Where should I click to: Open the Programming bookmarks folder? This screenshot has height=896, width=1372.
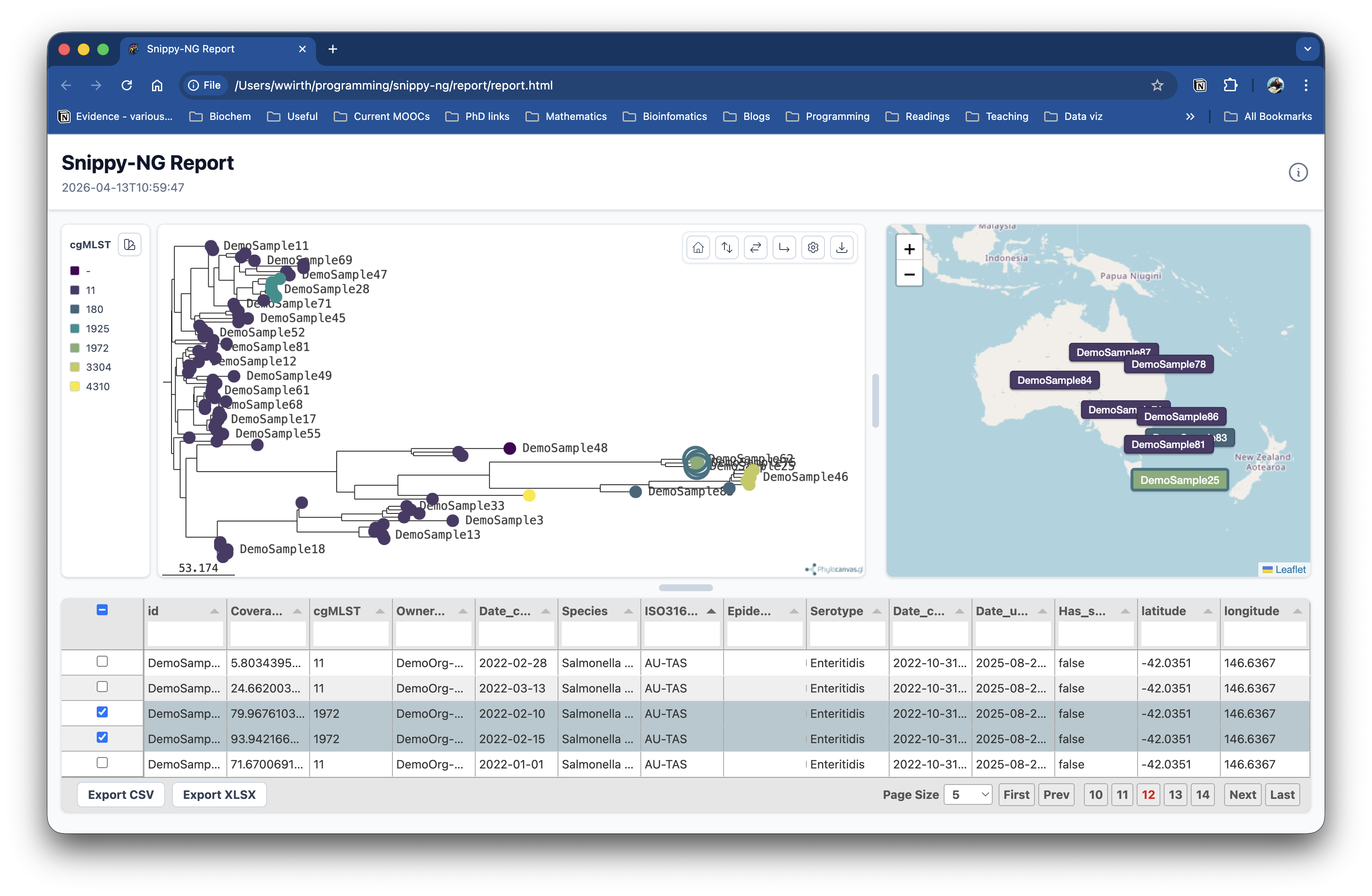[x=828, y=117]
